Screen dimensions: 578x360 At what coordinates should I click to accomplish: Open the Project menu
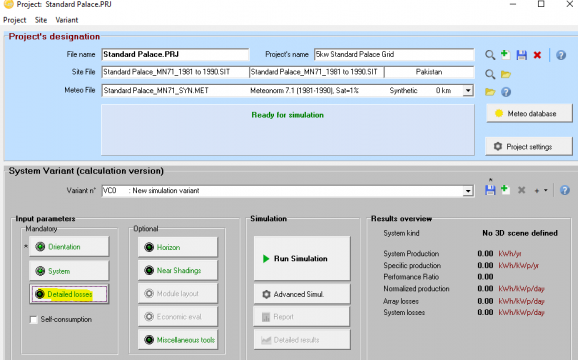pos(14,20)
